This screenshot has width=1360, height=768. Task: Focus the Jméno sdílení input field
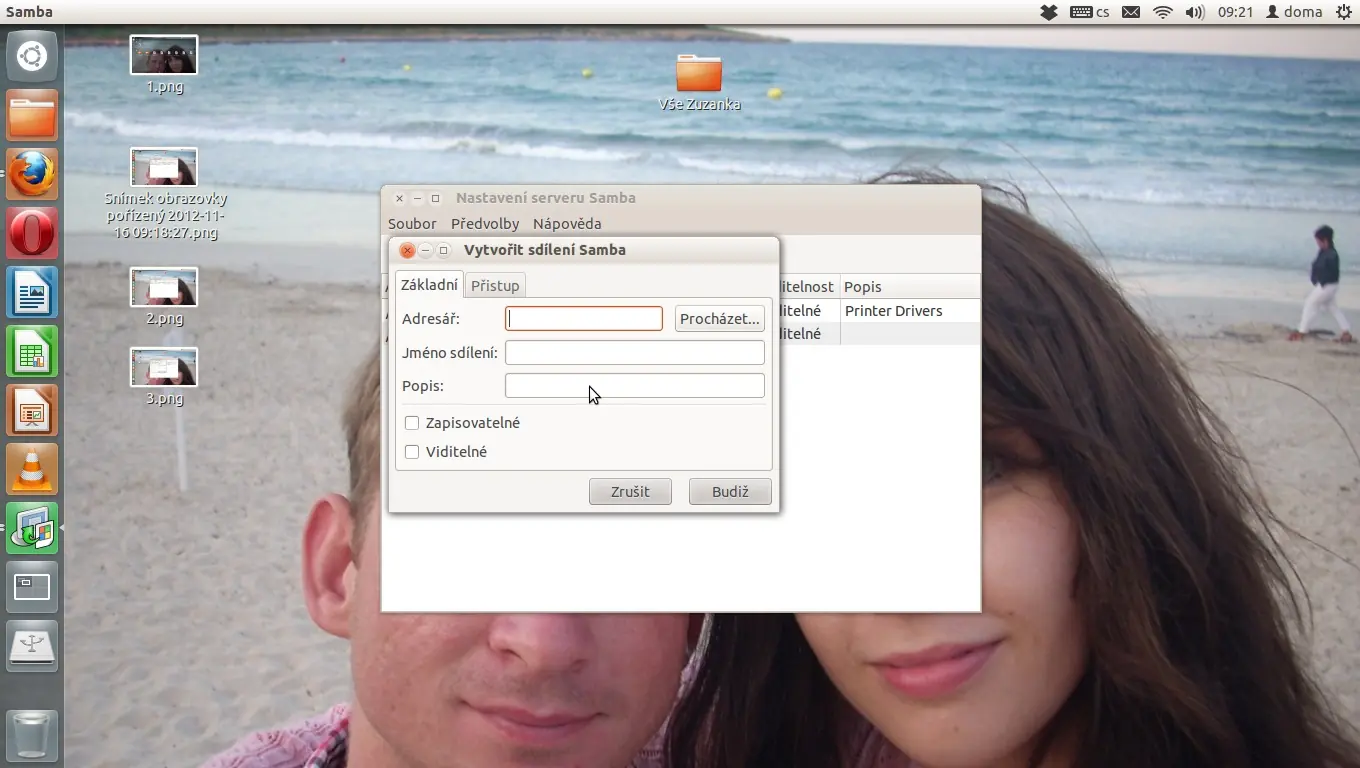[x=635, y=352]
